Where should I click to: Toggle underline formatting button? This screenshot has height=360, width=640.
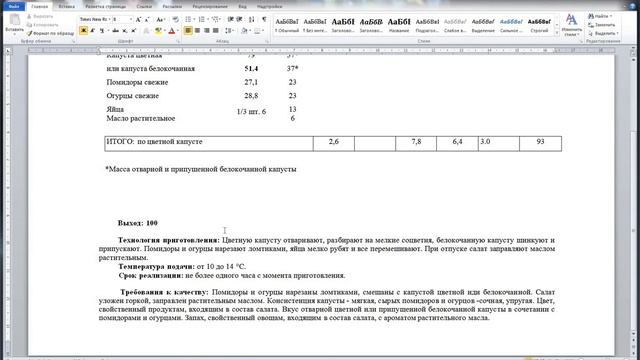(102, 31)
